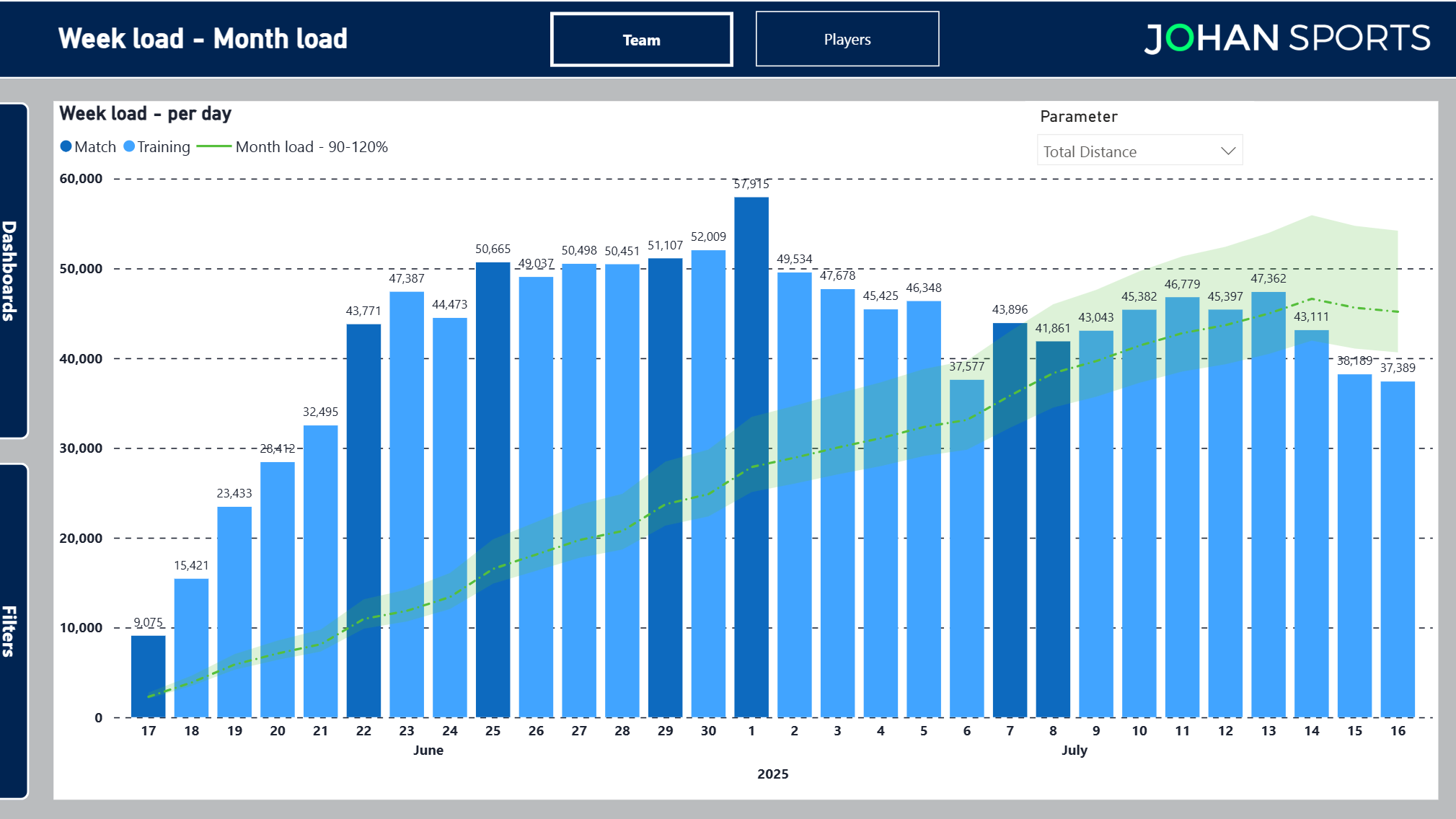Switch to the Team view

pos(640,40)
